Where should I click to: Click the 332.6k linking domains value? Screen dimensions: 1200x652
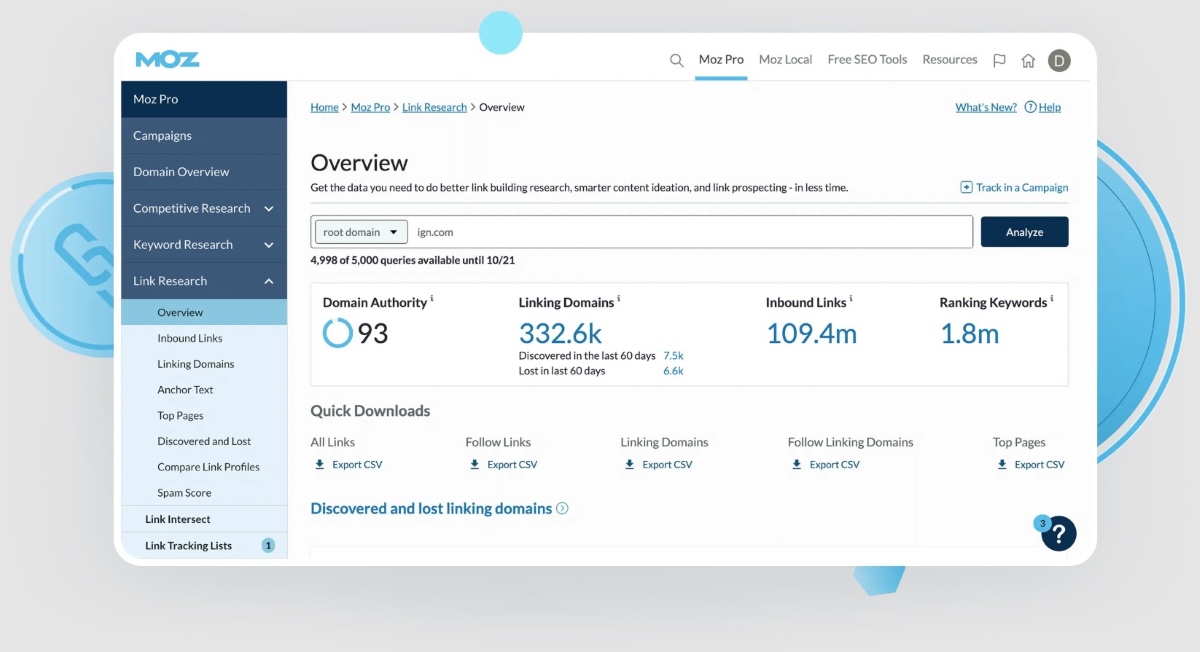tap(561, 334)
